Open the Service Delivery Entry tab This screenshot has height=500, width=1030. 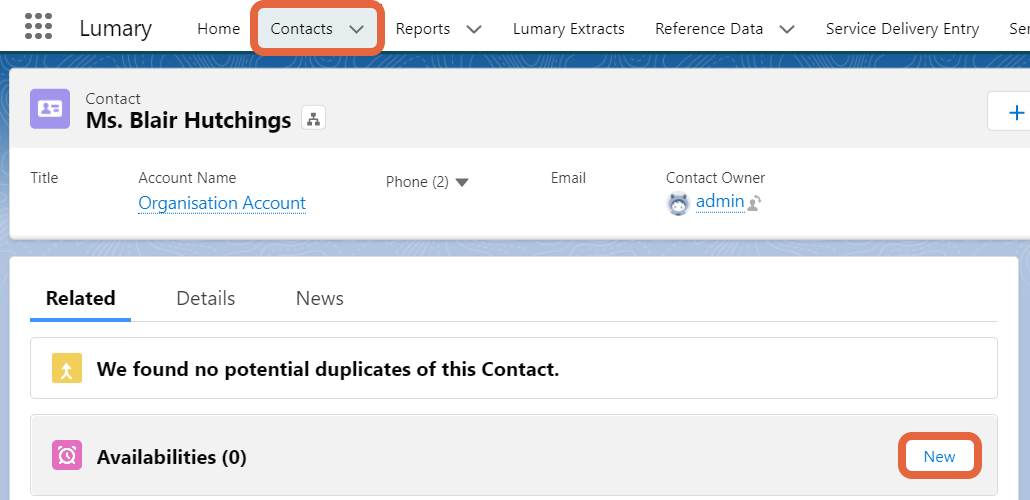pyautogui.click(x=903, y=29)
